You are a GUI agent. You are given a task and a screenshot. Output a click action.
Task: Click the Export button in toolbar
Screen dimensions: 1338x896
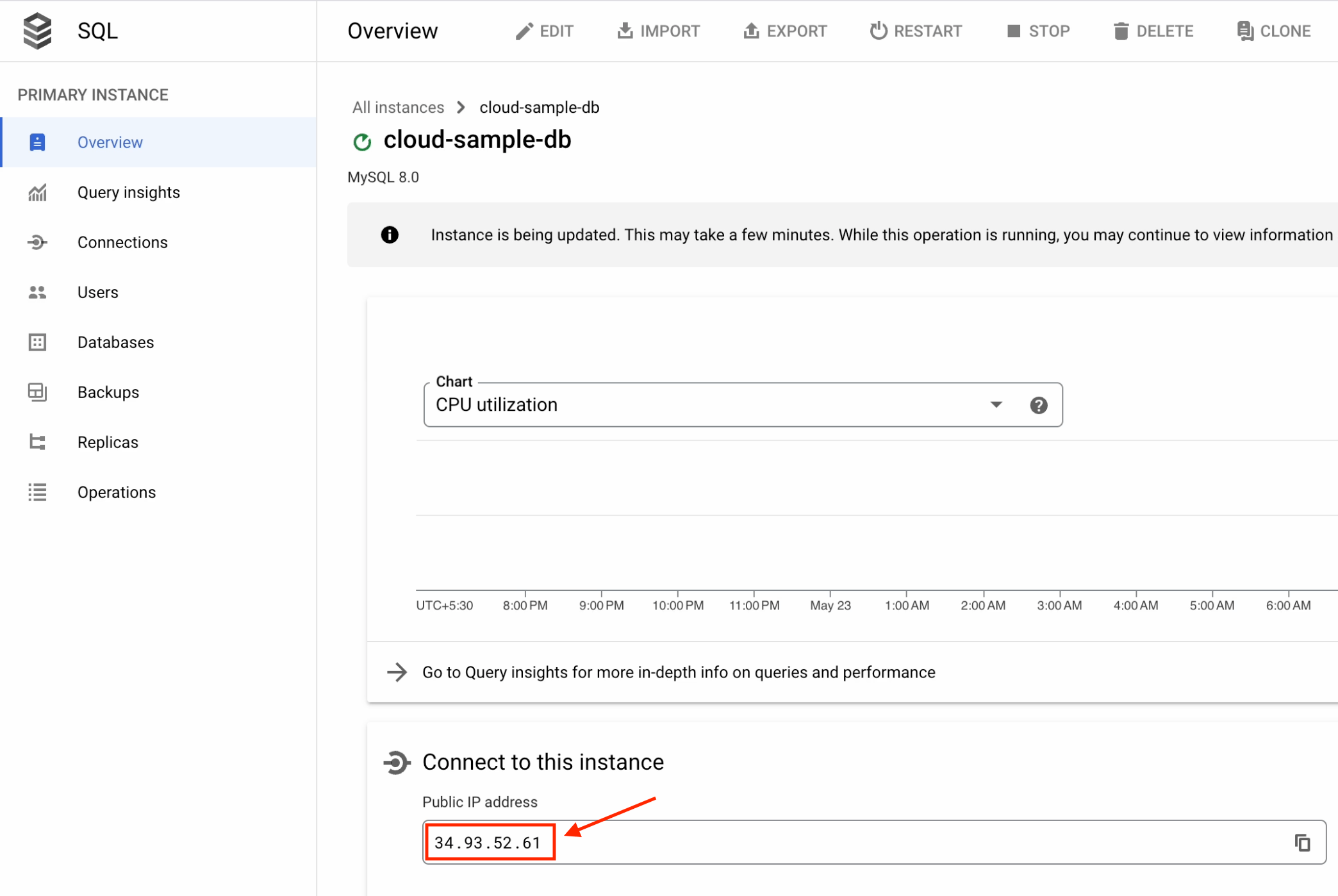[x=785, y=31]
